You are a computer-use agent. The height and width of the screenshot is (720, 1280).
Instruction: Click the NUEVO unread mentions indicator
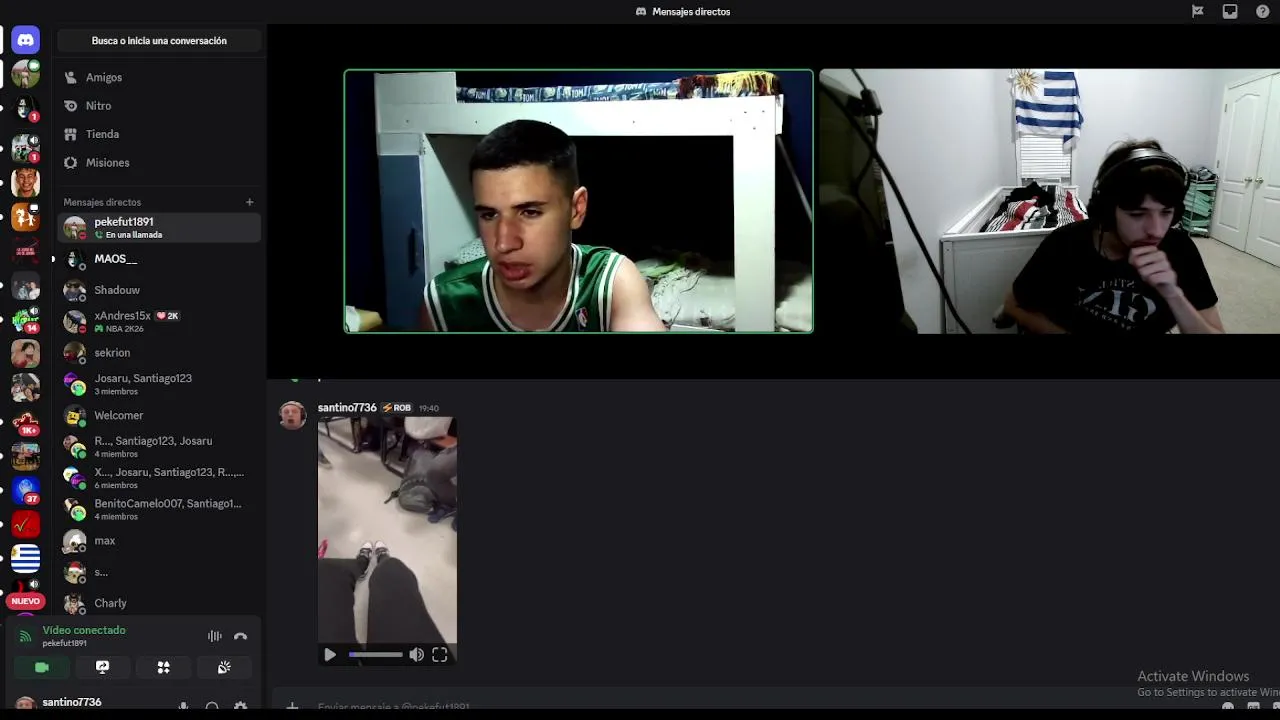(x=26, y=601)
